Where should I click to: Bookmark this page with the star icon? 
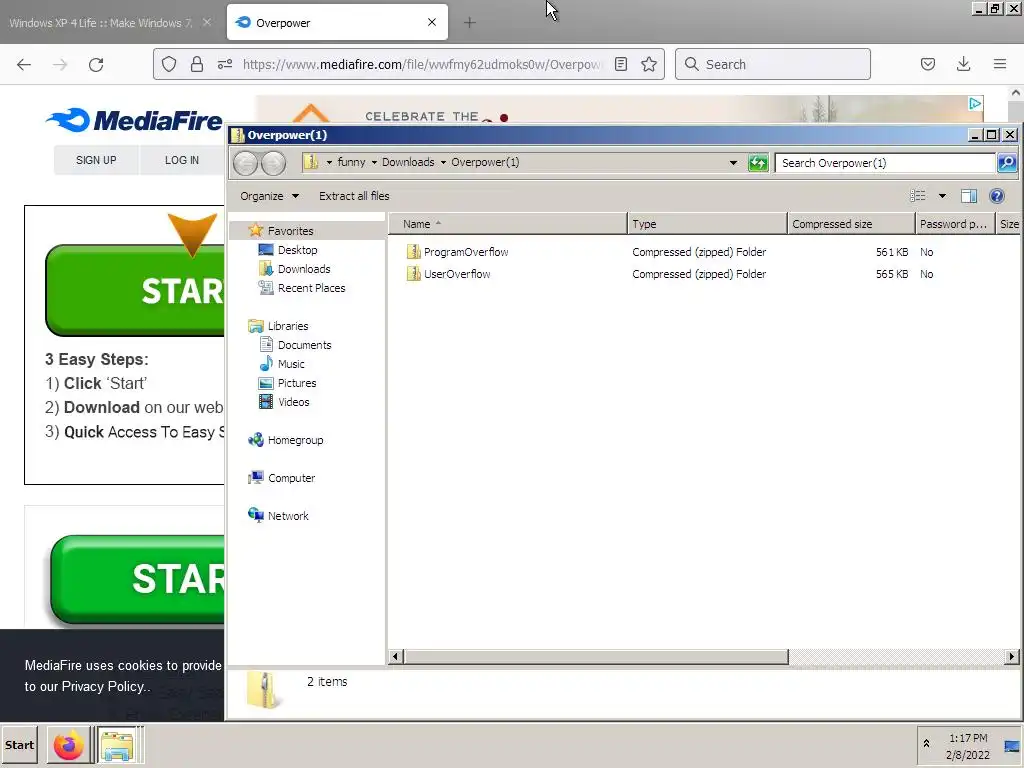[648, 64]
